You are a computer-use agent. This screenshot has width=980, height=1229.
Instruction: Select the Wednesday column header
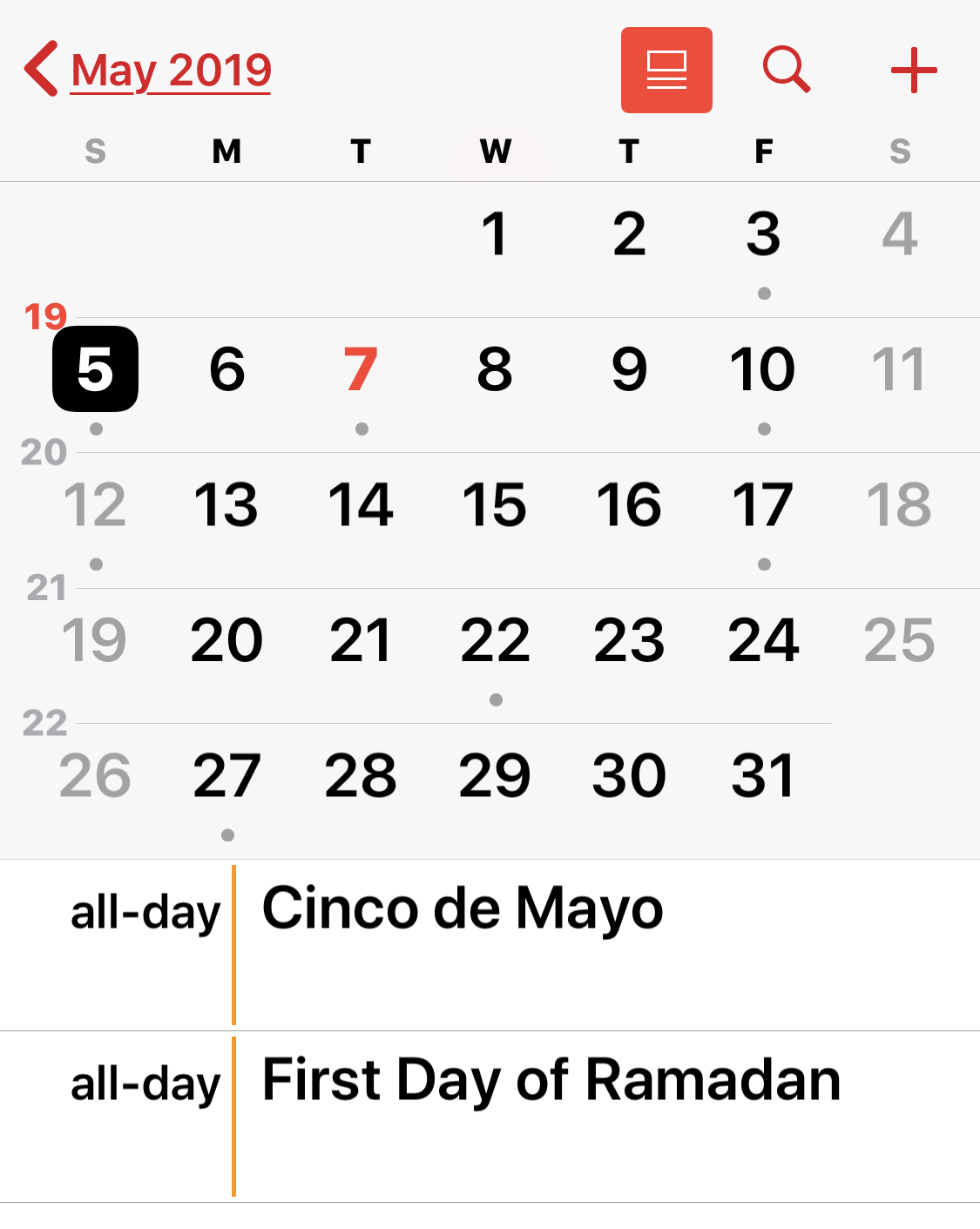coord(496,150)
